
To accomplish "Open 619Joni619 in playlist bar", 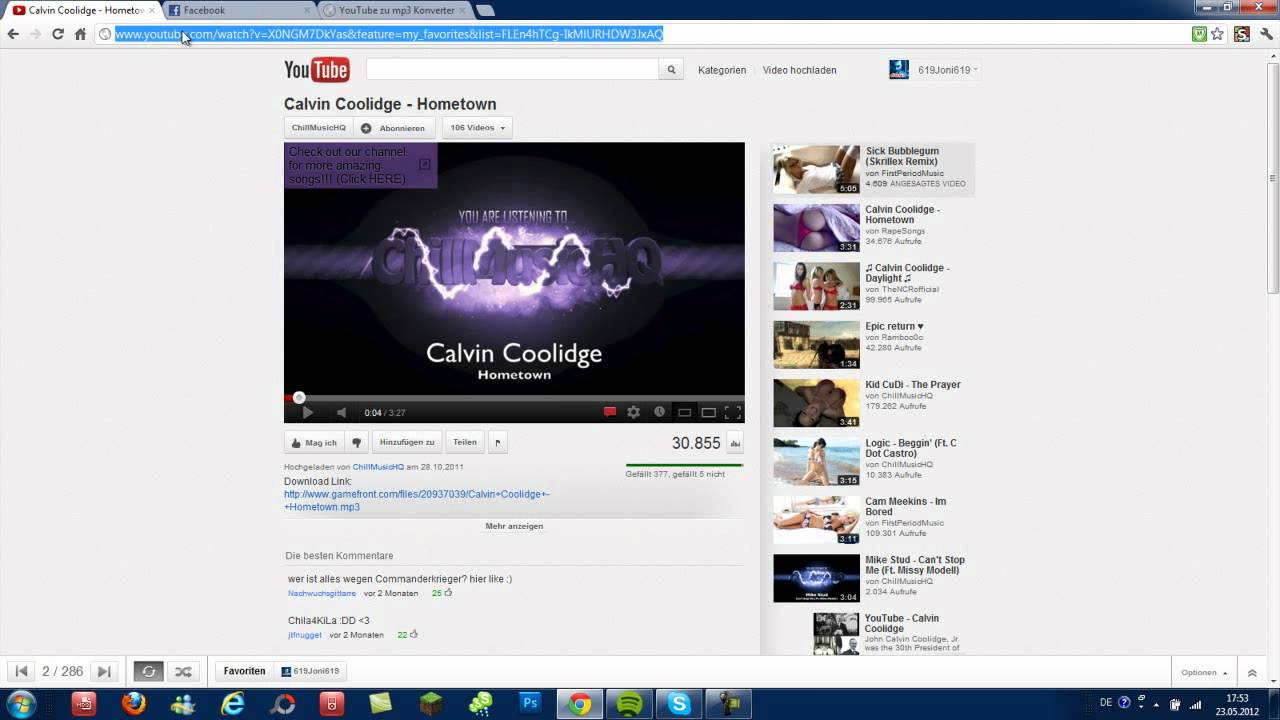I will tap(310, 671).
